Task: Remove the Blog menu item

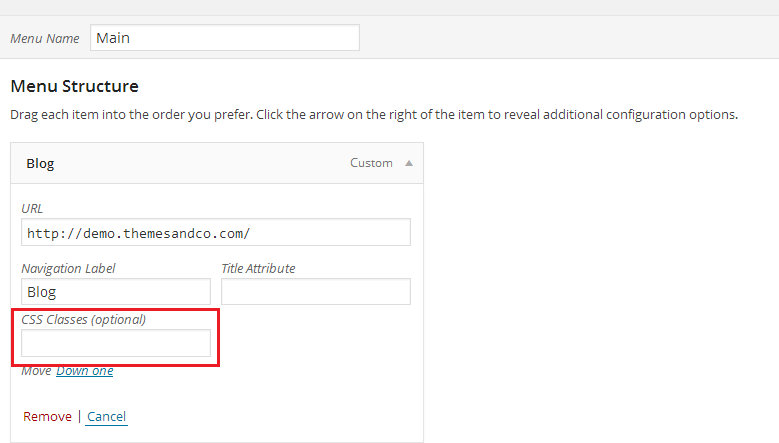Action: pyautogui.click(x=47, y=416)
